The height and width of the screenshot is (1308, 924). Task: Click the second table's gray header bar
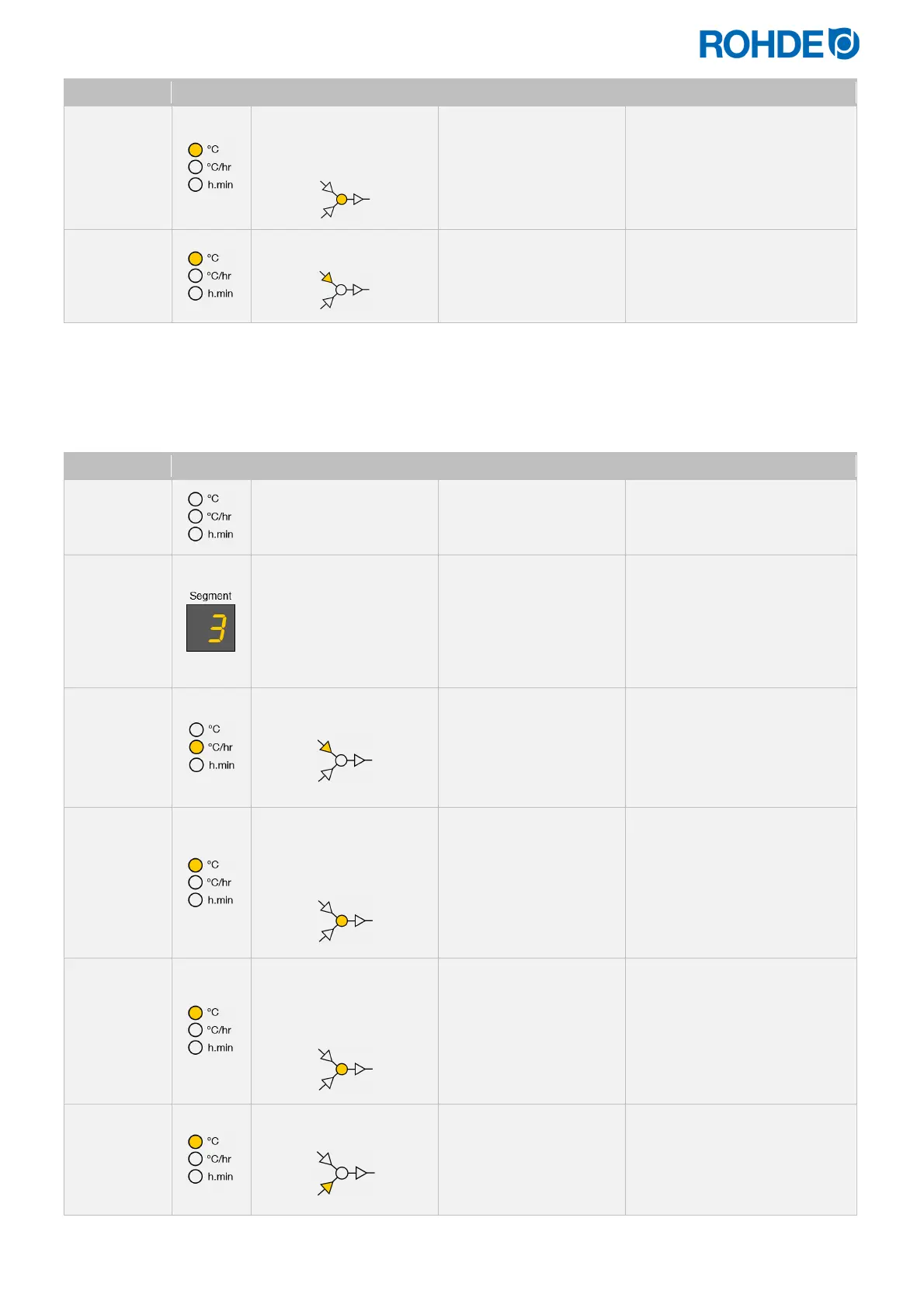(x=460, y=466)
